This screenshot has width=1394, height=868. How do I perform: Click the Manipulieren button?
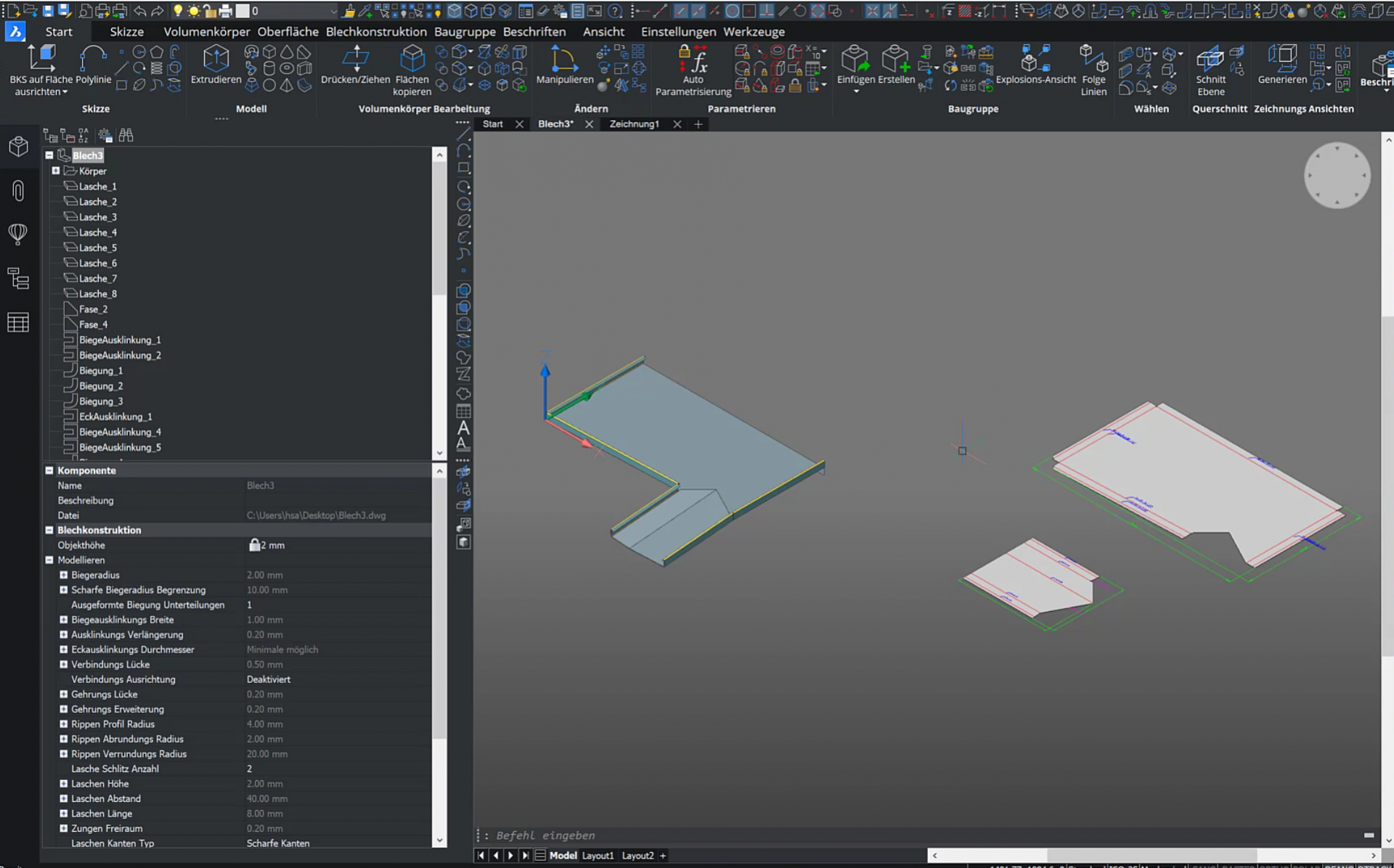click(x=564, y=65)
